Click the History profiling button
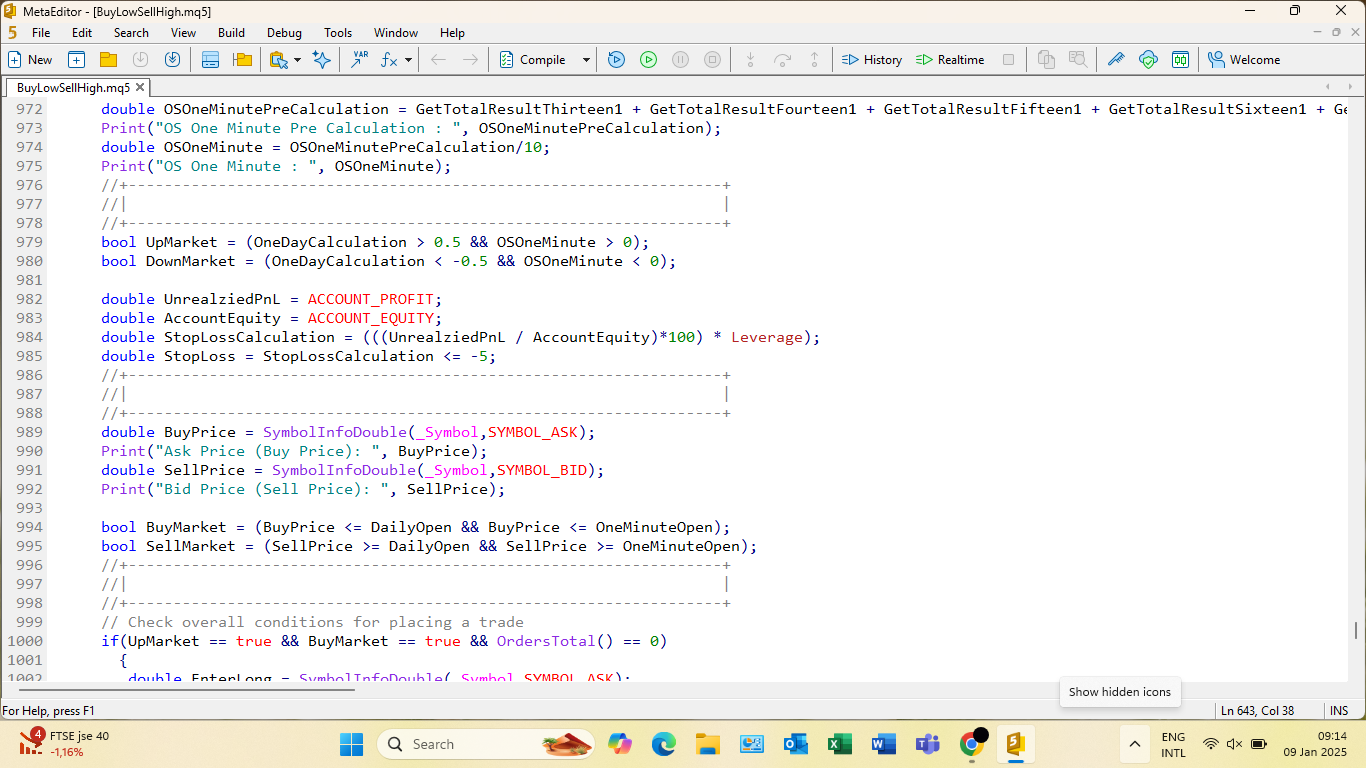 872,60
